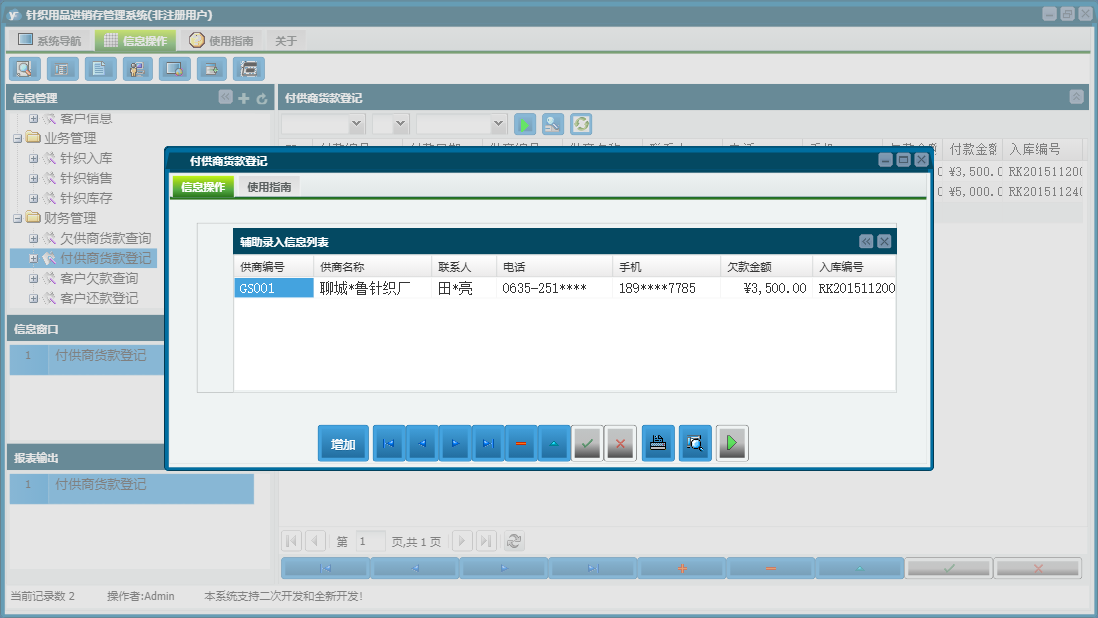Collapse the 辅助录入信息列表 panel
The image size is (1098, 618).
tap(866, 241)
